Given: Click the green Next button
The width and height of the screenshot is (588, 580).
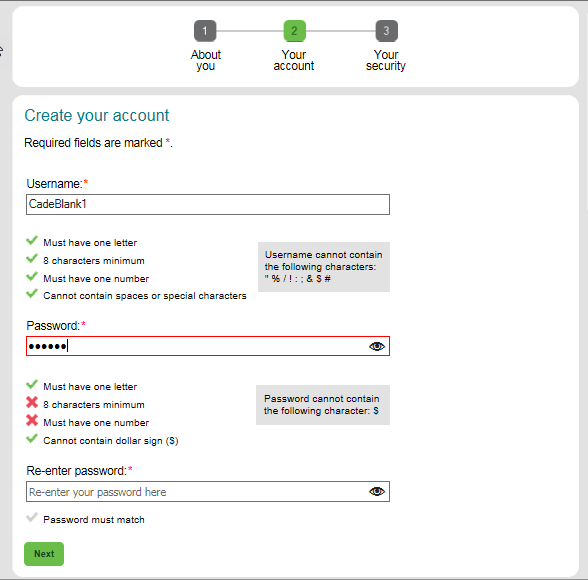Looking at the screenshot, I should click(x=44, y=554).
